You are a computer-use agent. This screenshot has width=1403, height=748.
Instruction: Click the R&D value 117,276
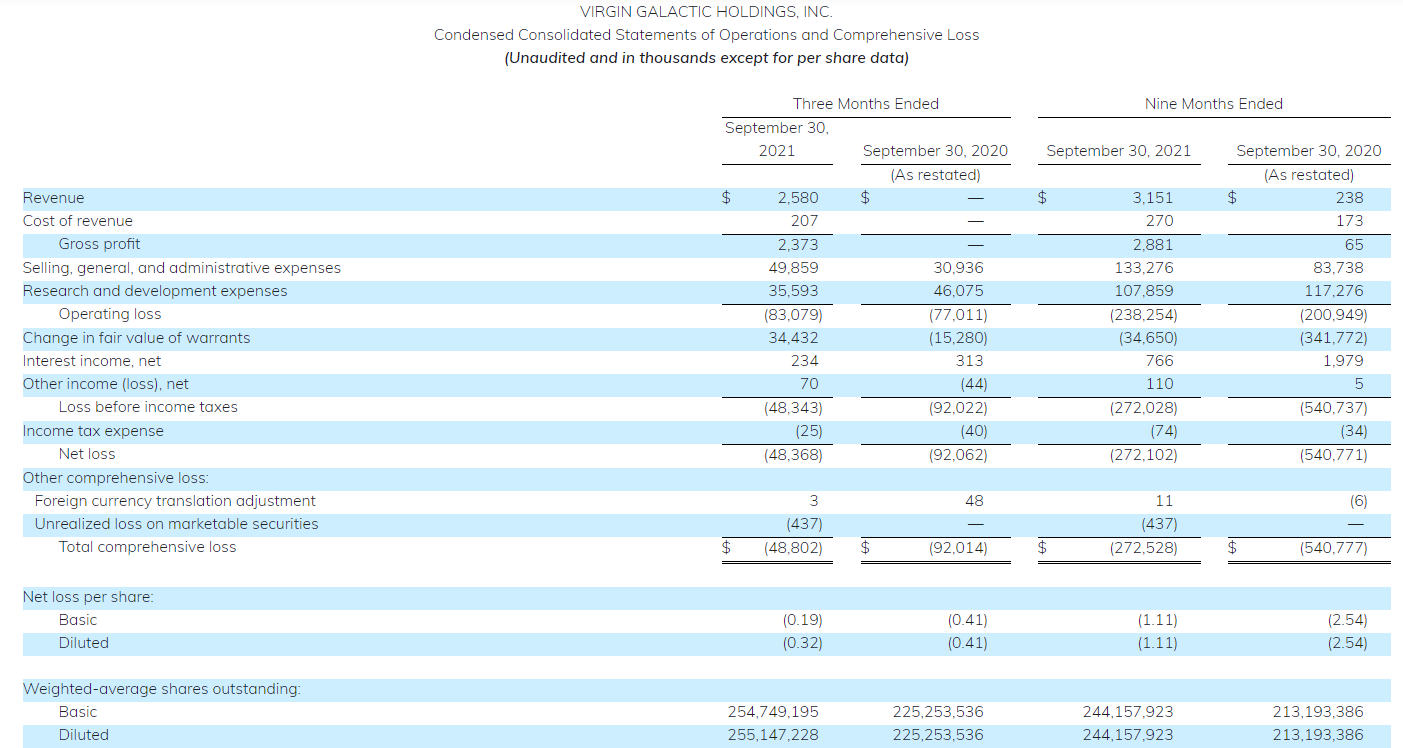(1334, 291)
